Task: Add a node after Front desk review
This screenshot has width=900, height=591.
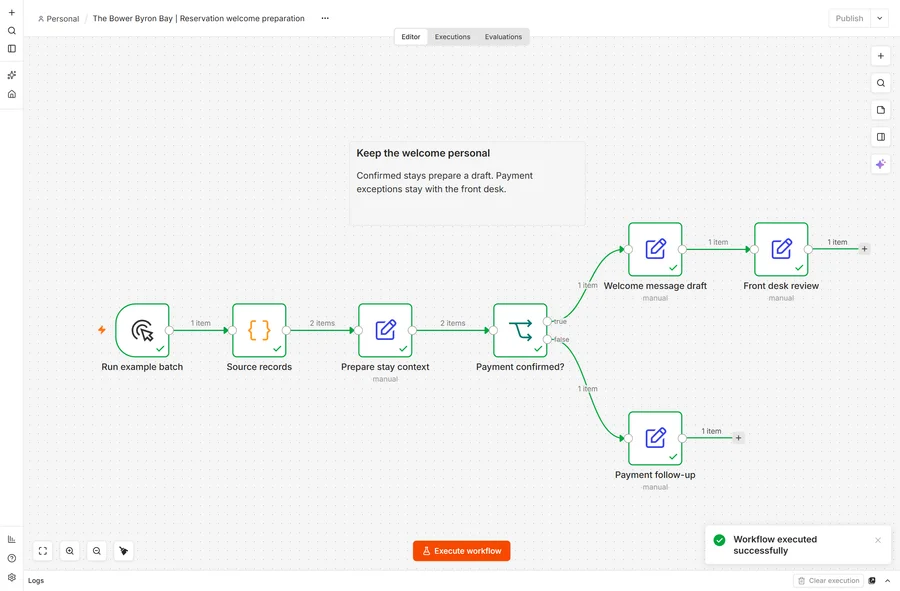Action: (864, 249)
